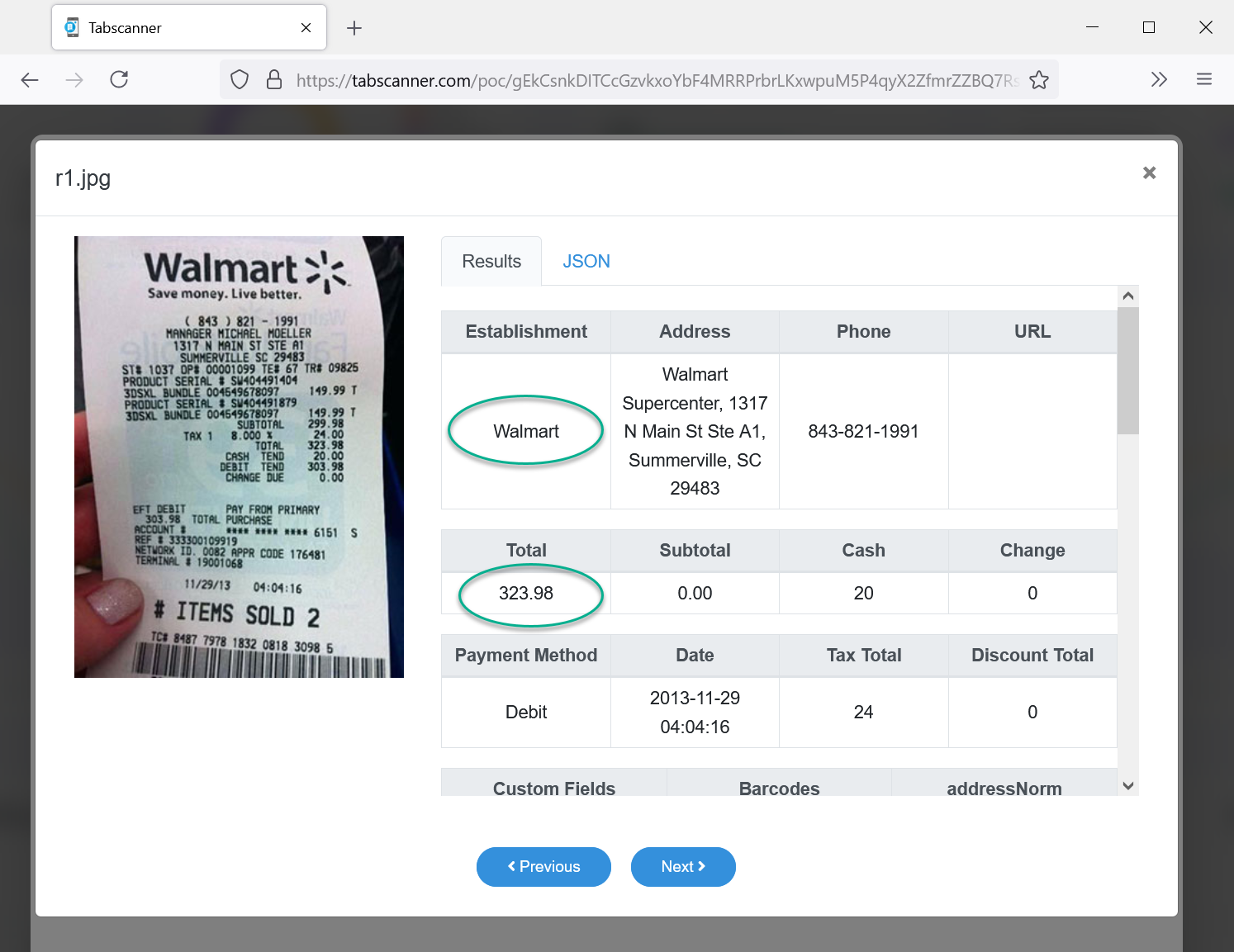Click the results panel scrollbar thumb
This screenshot has height=952, width=1234.
pos(1127,371)
